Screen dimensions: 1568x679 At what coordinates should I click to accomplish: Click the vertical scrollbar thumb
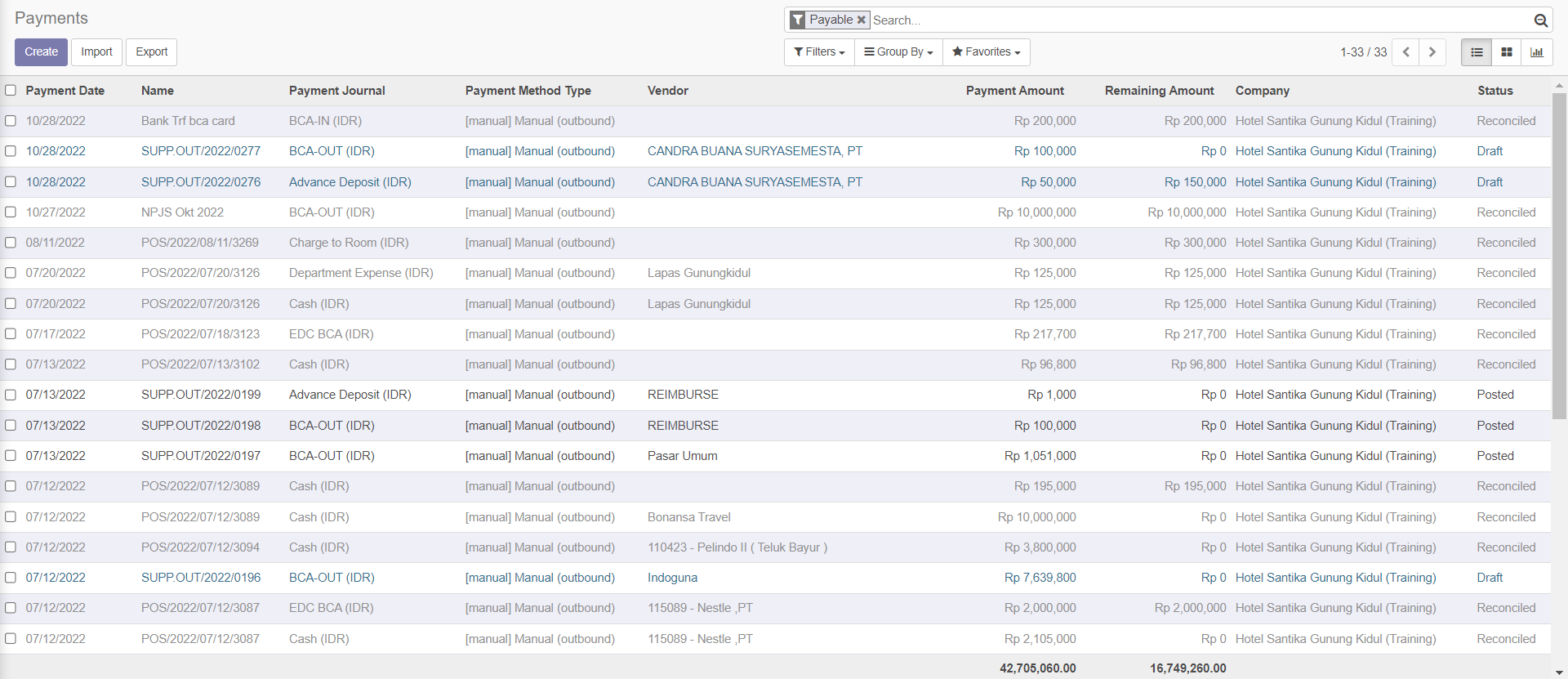coord(1559,255)
